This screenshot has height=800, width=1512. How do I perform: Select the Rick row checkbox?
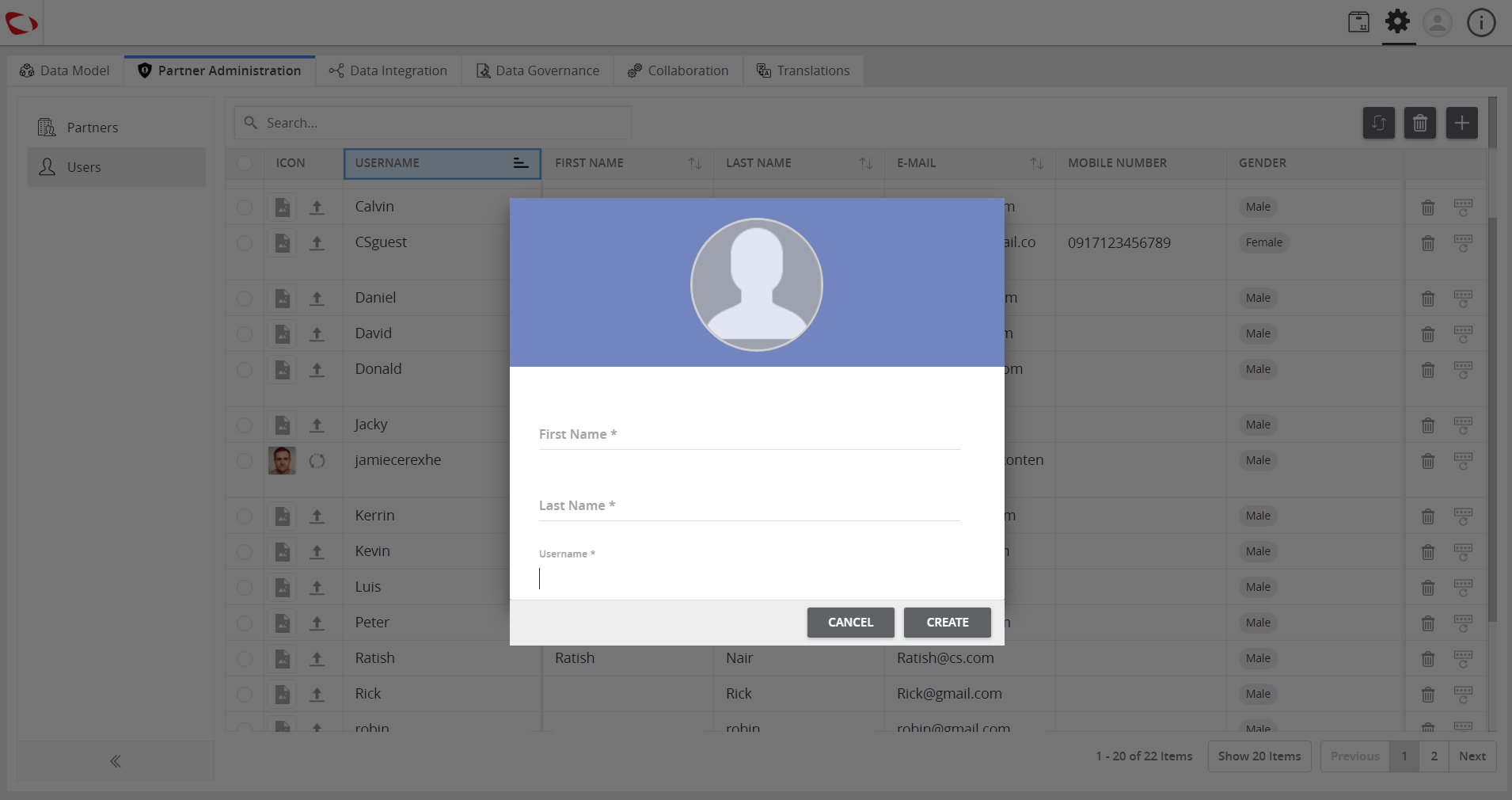(245, 695)
